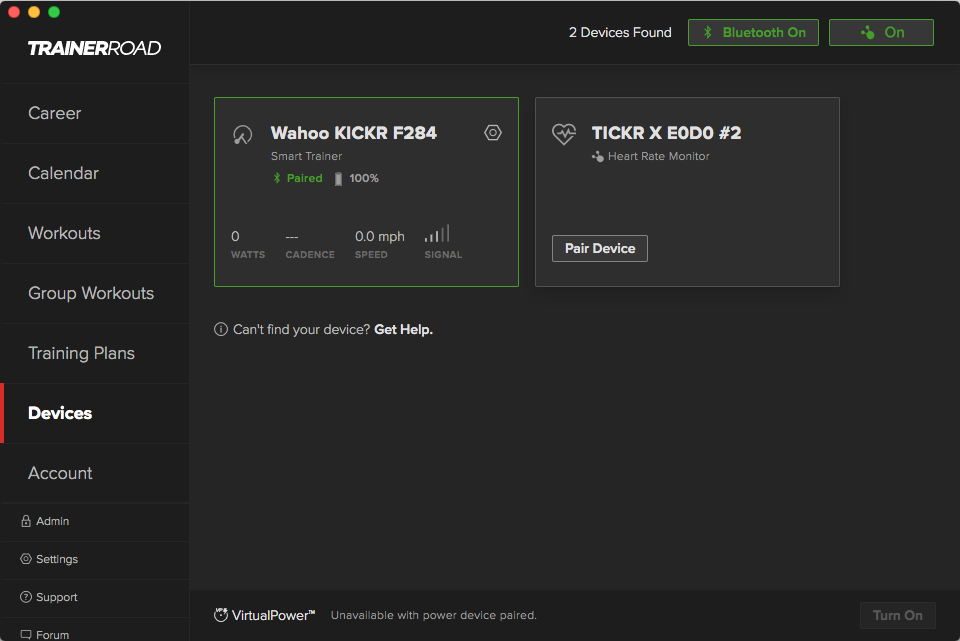
Task: Click the heart rate icon on TICKR card
Action: pyautogui.click(x=564, y=133)
